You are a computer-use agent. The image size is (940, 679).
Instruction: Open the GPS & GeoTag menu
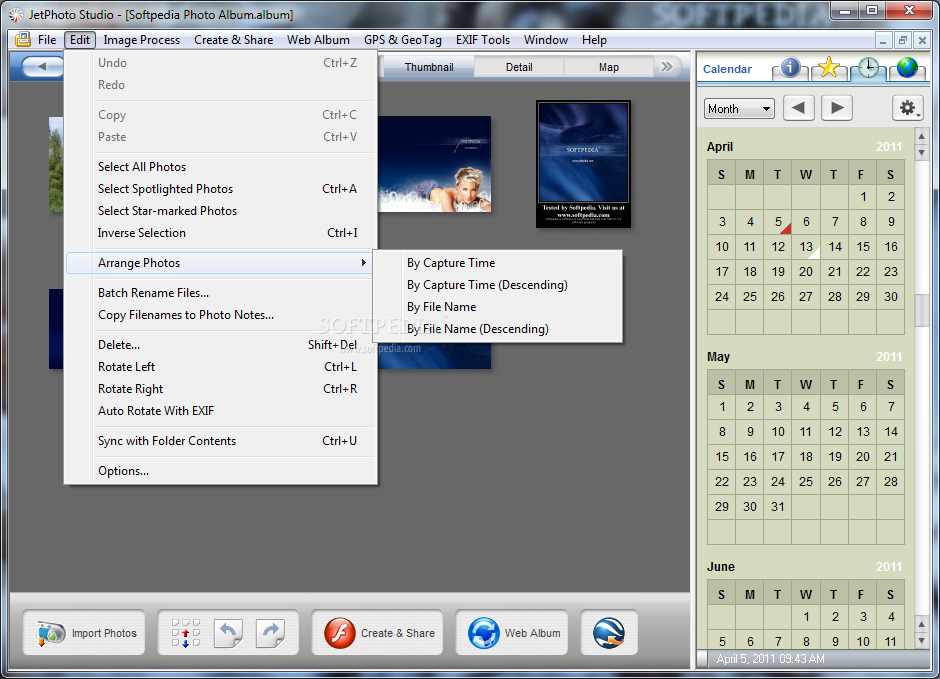pos(402,40)
